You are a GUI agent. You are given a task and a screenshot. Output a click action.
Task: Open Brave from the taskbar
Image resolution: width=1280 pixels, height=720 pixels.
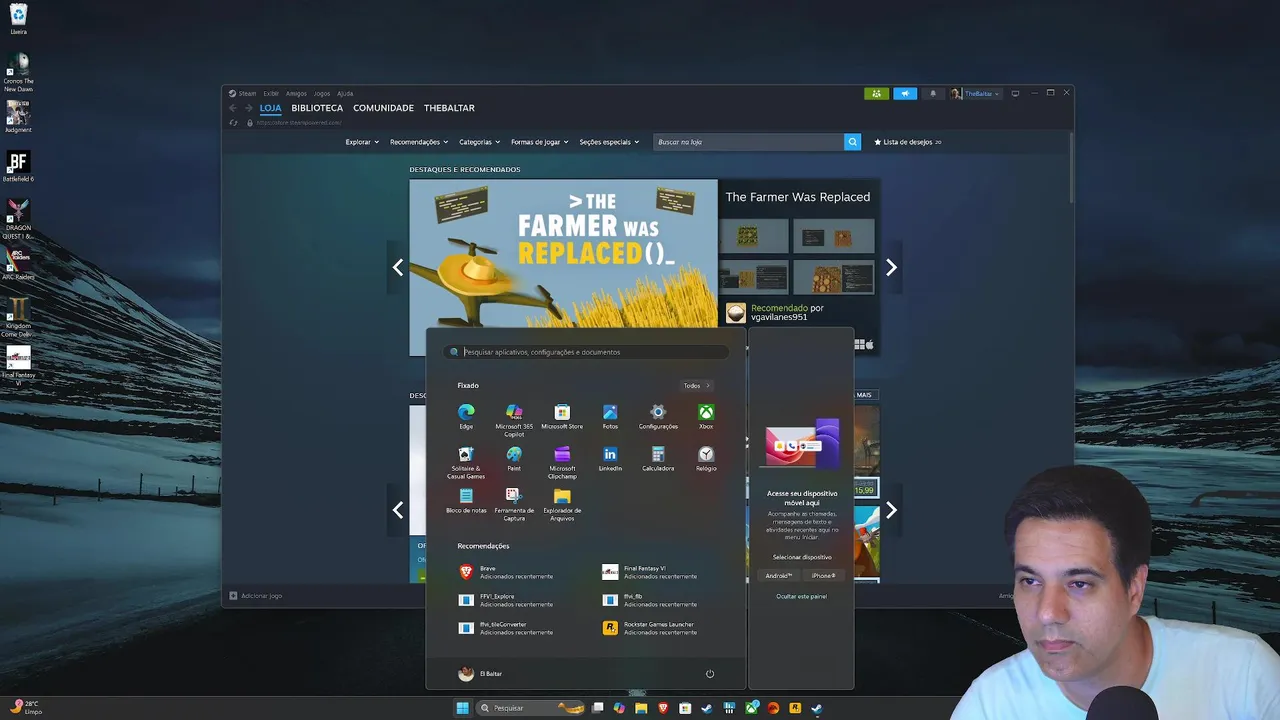coord(663,708)
